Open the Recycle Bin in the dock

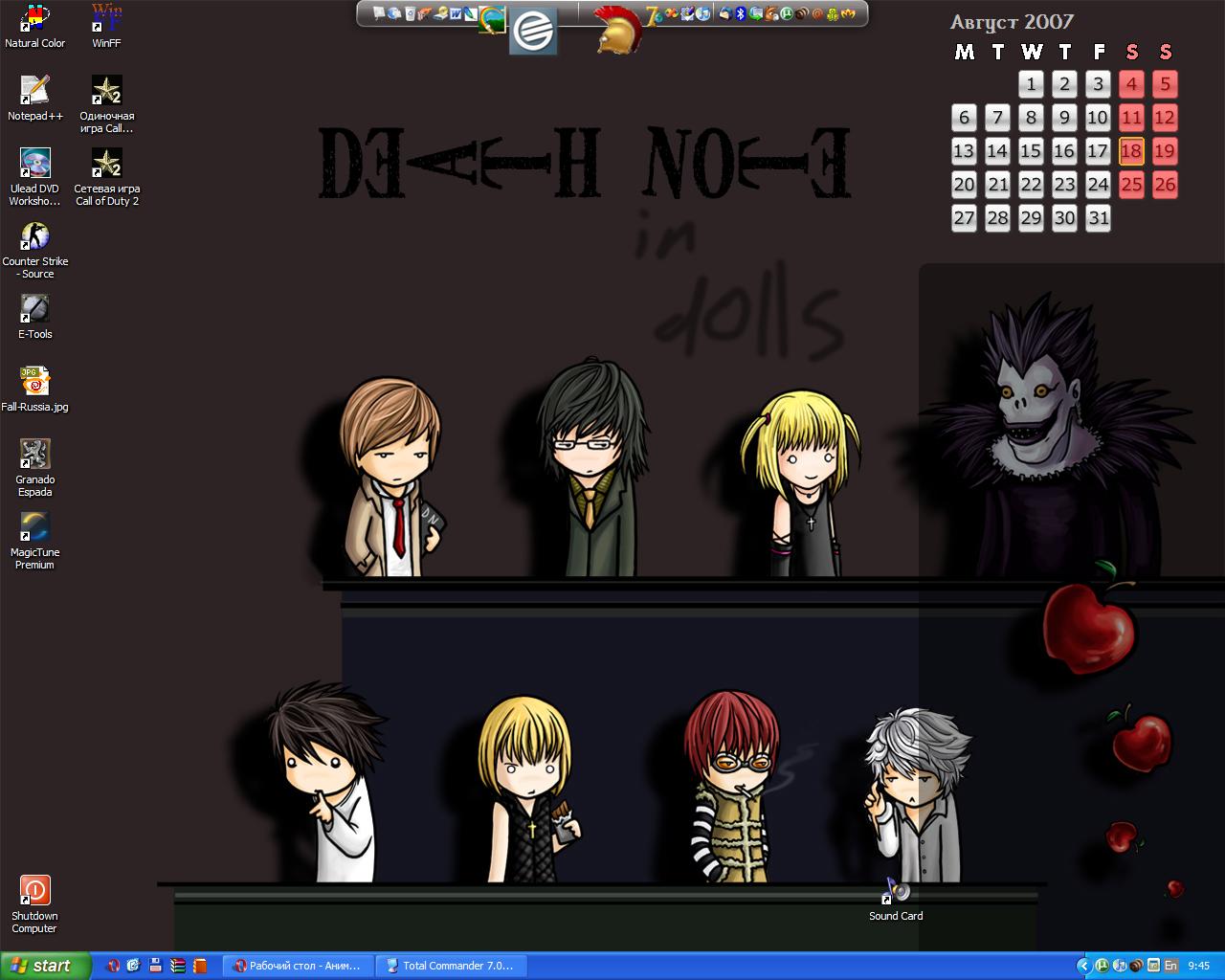pyautogui.click(x=411, y=13)
